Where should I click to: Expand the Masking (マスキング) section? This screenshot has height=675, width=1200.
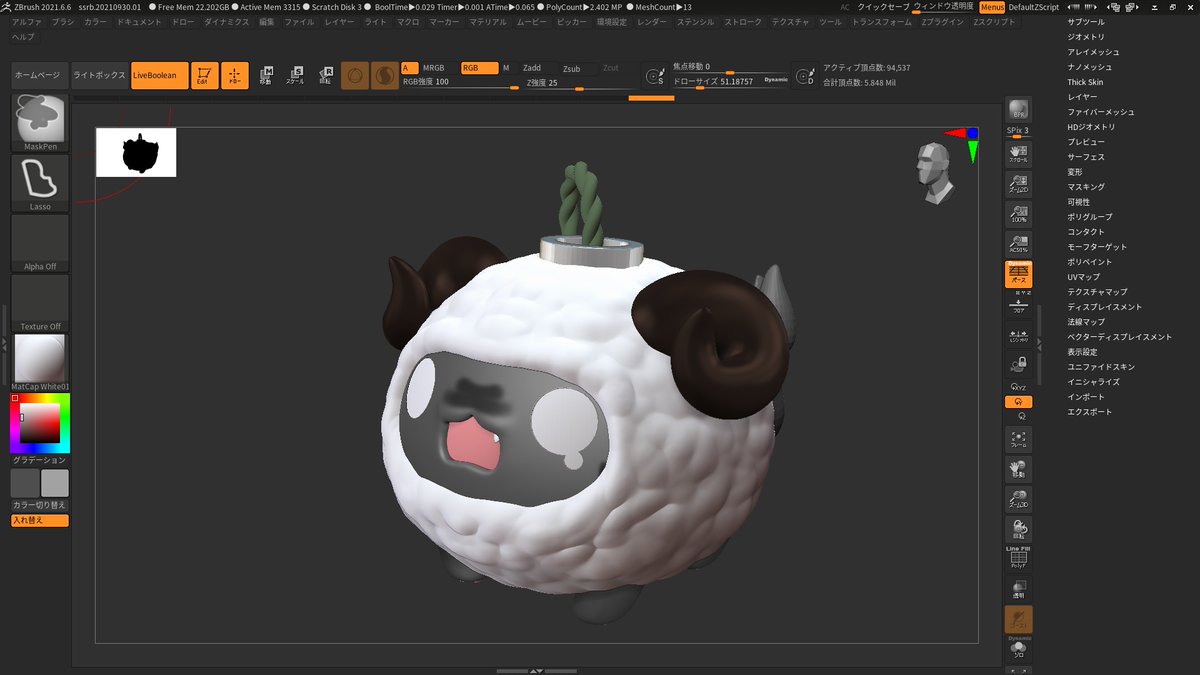tap(1086, 187)
